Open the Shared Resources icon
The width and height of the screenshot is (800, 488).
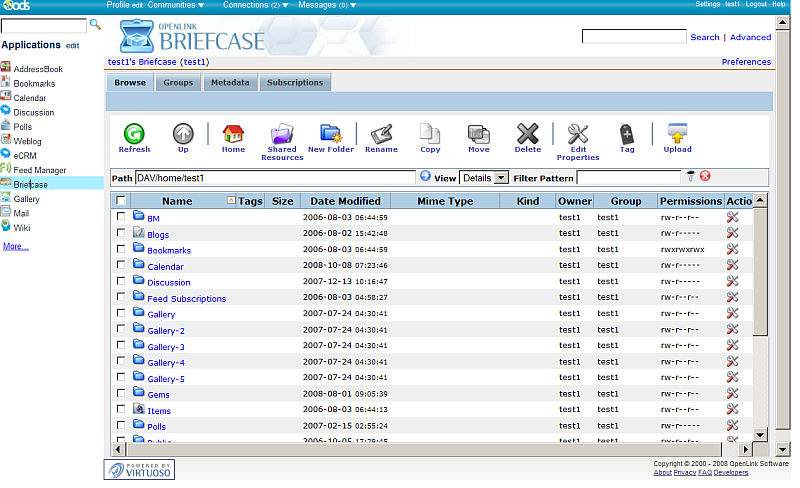pos(282,134)
